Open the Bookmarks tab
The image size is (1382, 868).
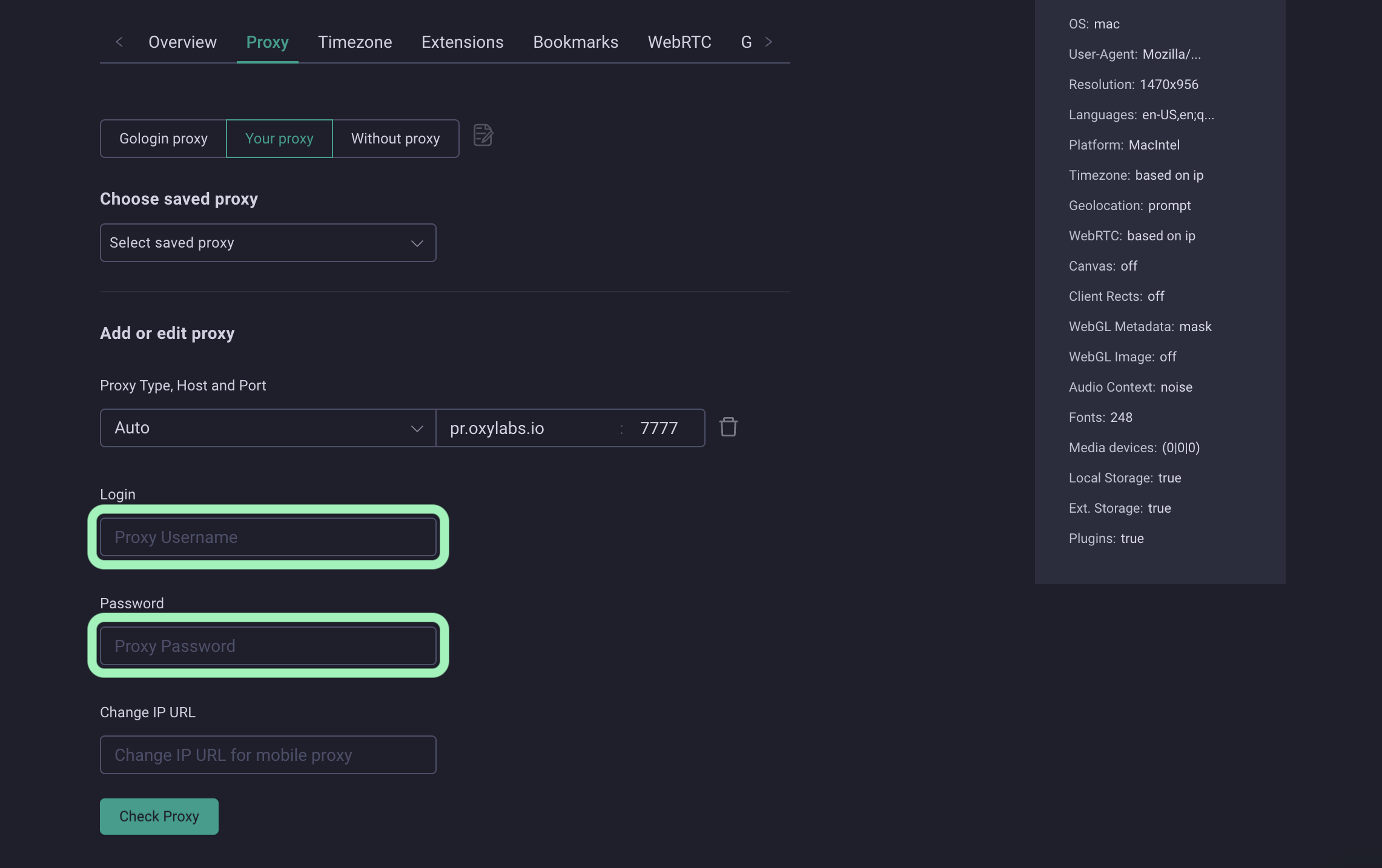pyautogui.click(x=575, y=42)
